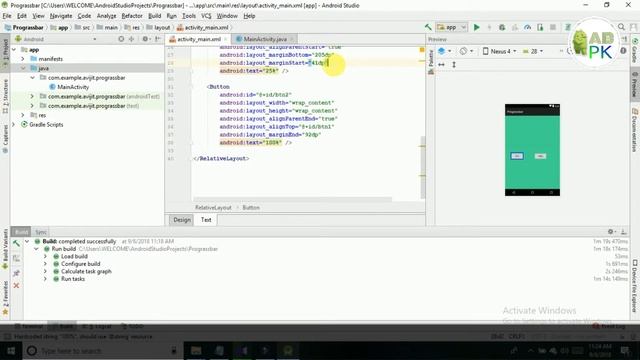Expand the Load build step
The image size is (640, 360).
[45, 256]
